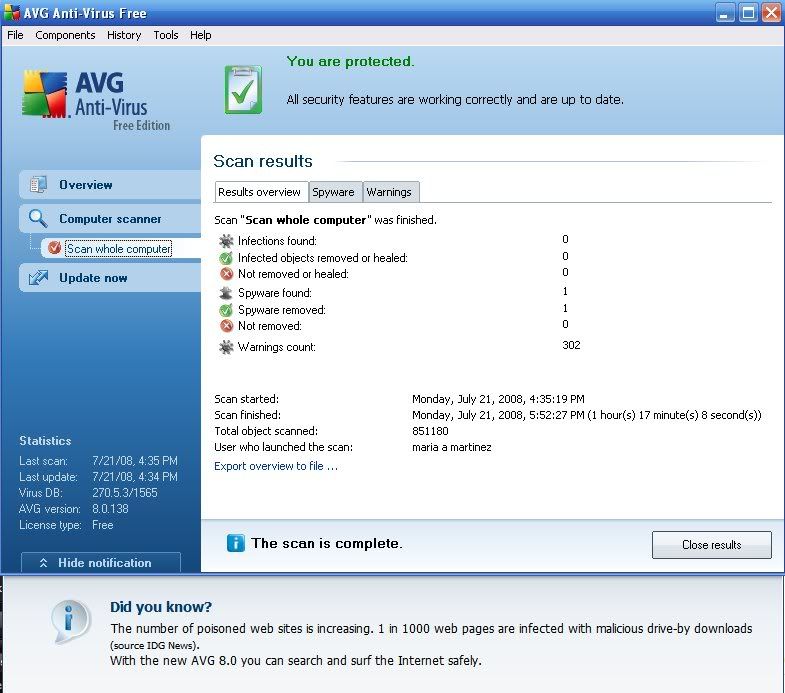This screenshot has height=693, width=785.
Task: Click the Infections found bug icon
Action: pyautogui.click(x=226, y=241)
